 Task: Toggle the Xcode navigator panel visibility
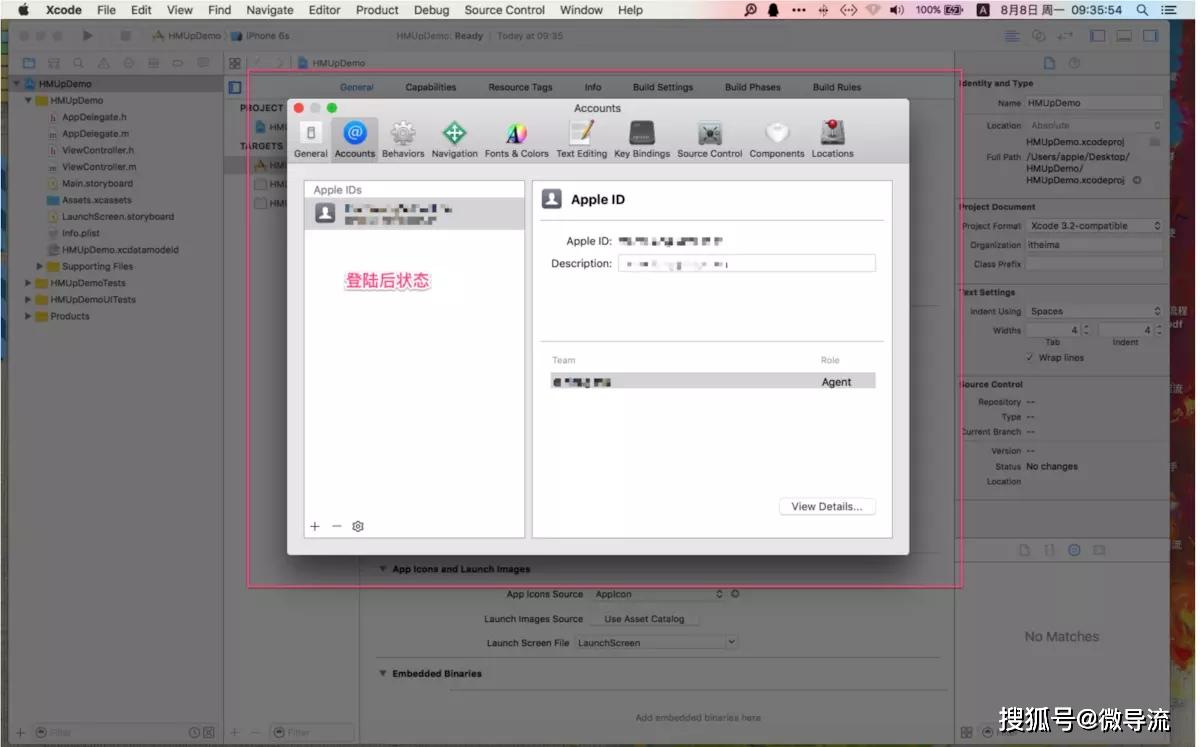1097,35
